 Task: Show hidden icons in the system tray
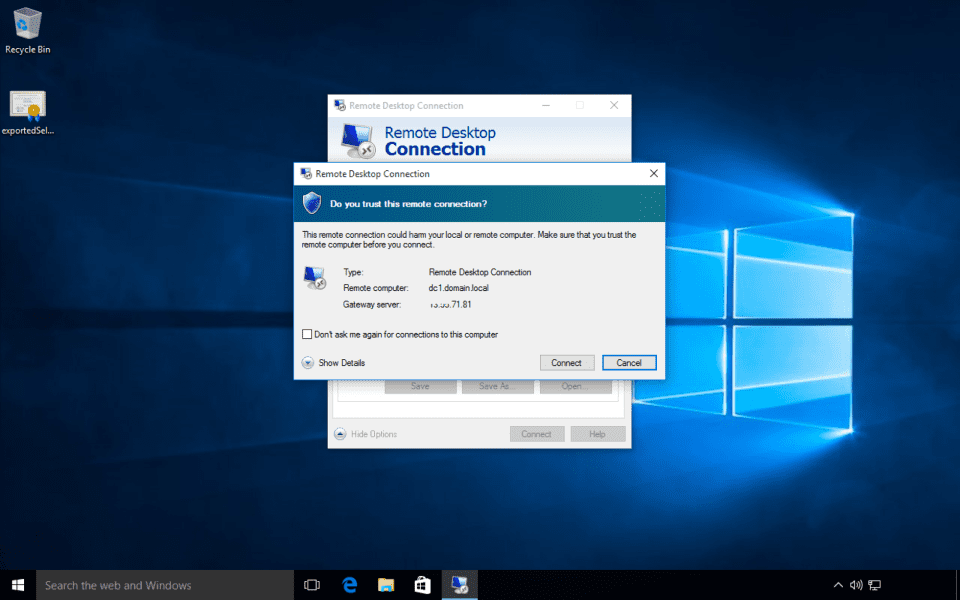[837, 584]
